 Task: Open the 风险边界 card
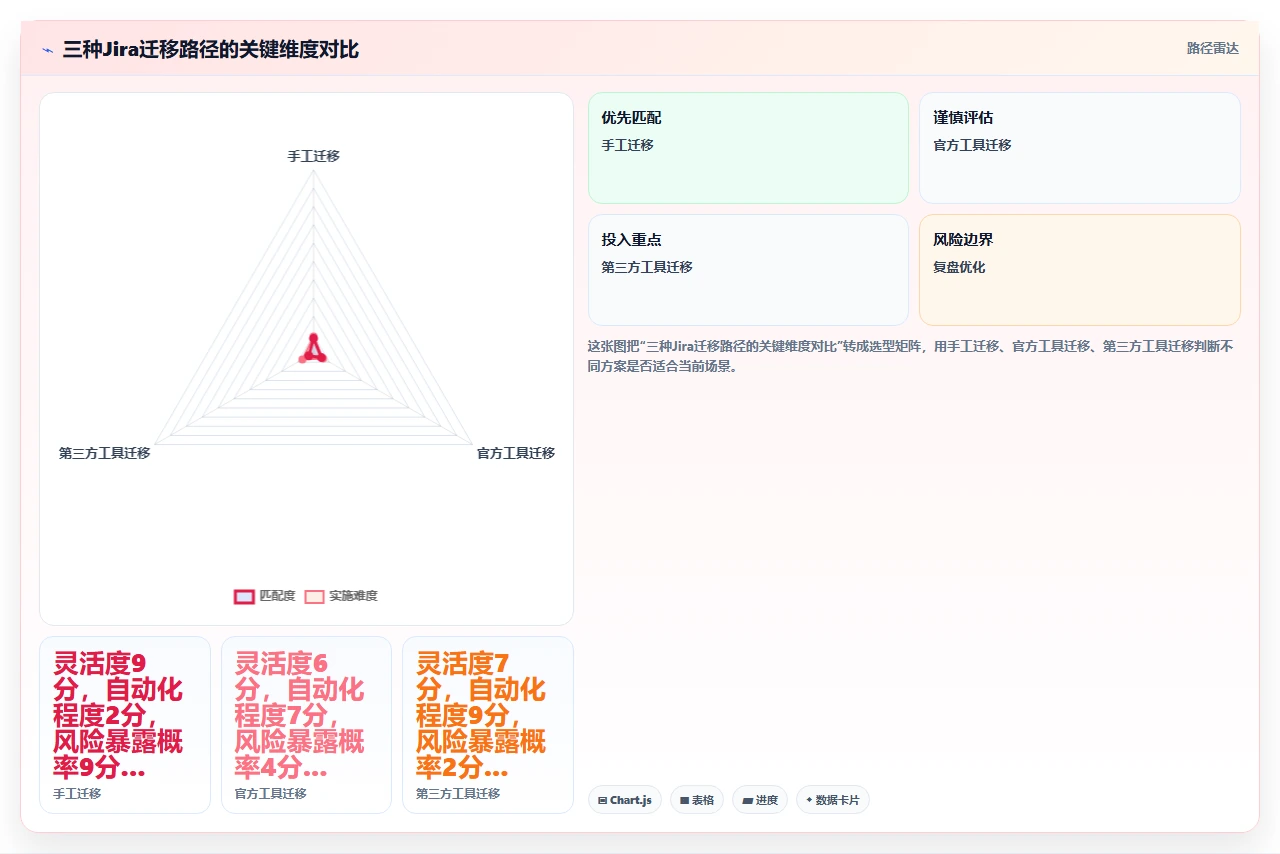[1080, 270]
